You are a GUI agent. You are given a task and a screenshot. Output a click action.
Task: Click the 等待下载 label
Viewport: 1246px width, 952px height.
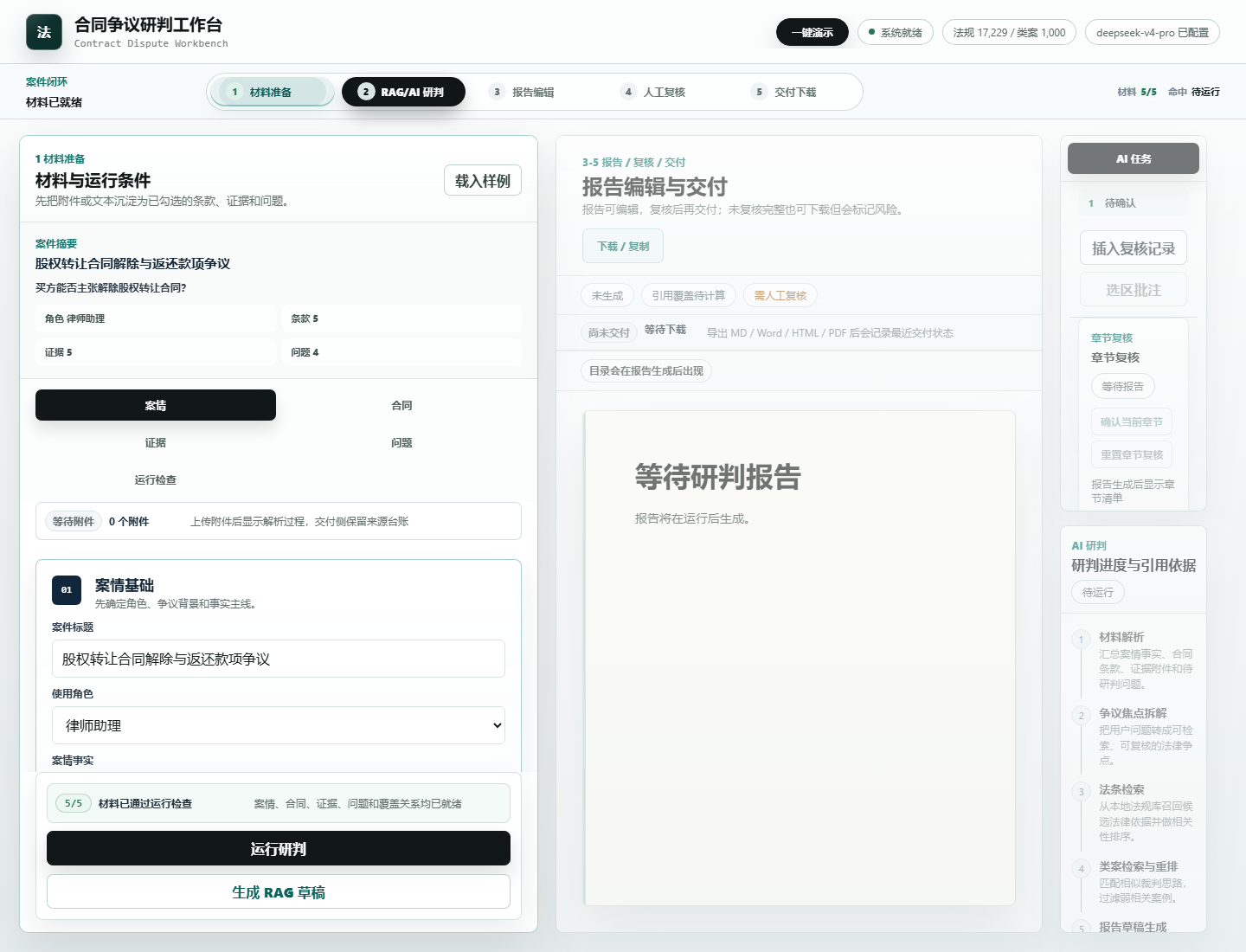click(665, 329)
